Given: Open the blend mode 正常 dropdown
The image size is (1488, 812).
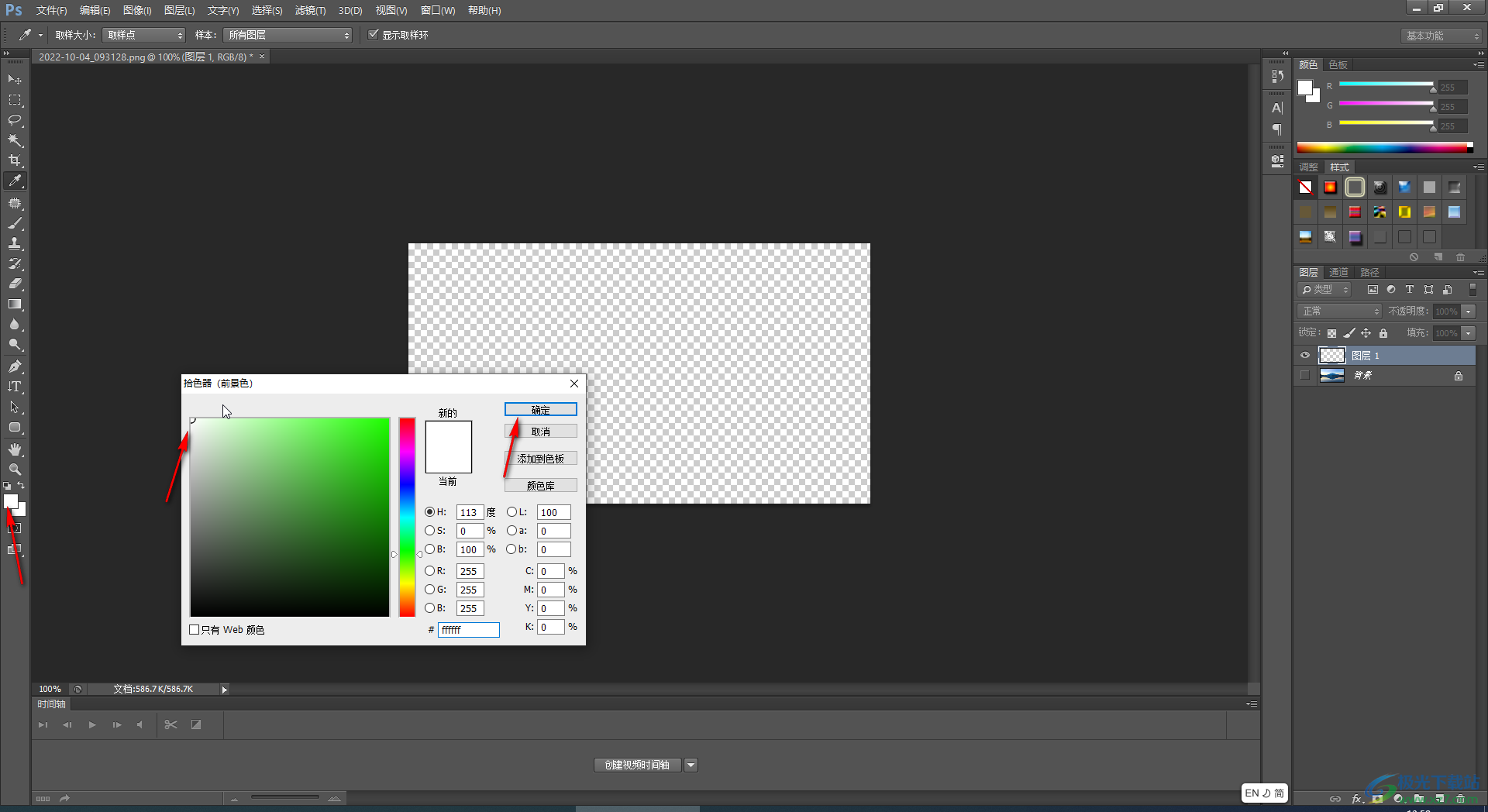Looking at the screenshot, I should [1340, 311].
